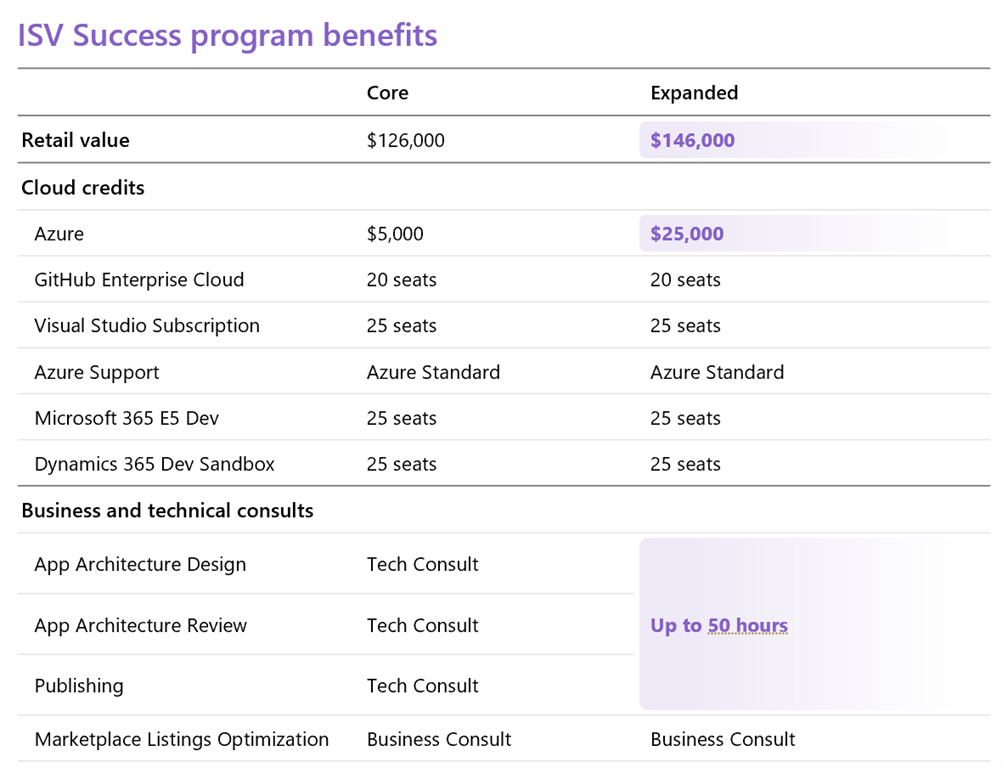Screen dimensions: 1002x768
Task: Click the "Microsoft 365 E5 Dev" row label
Action: tap(127, 418)
